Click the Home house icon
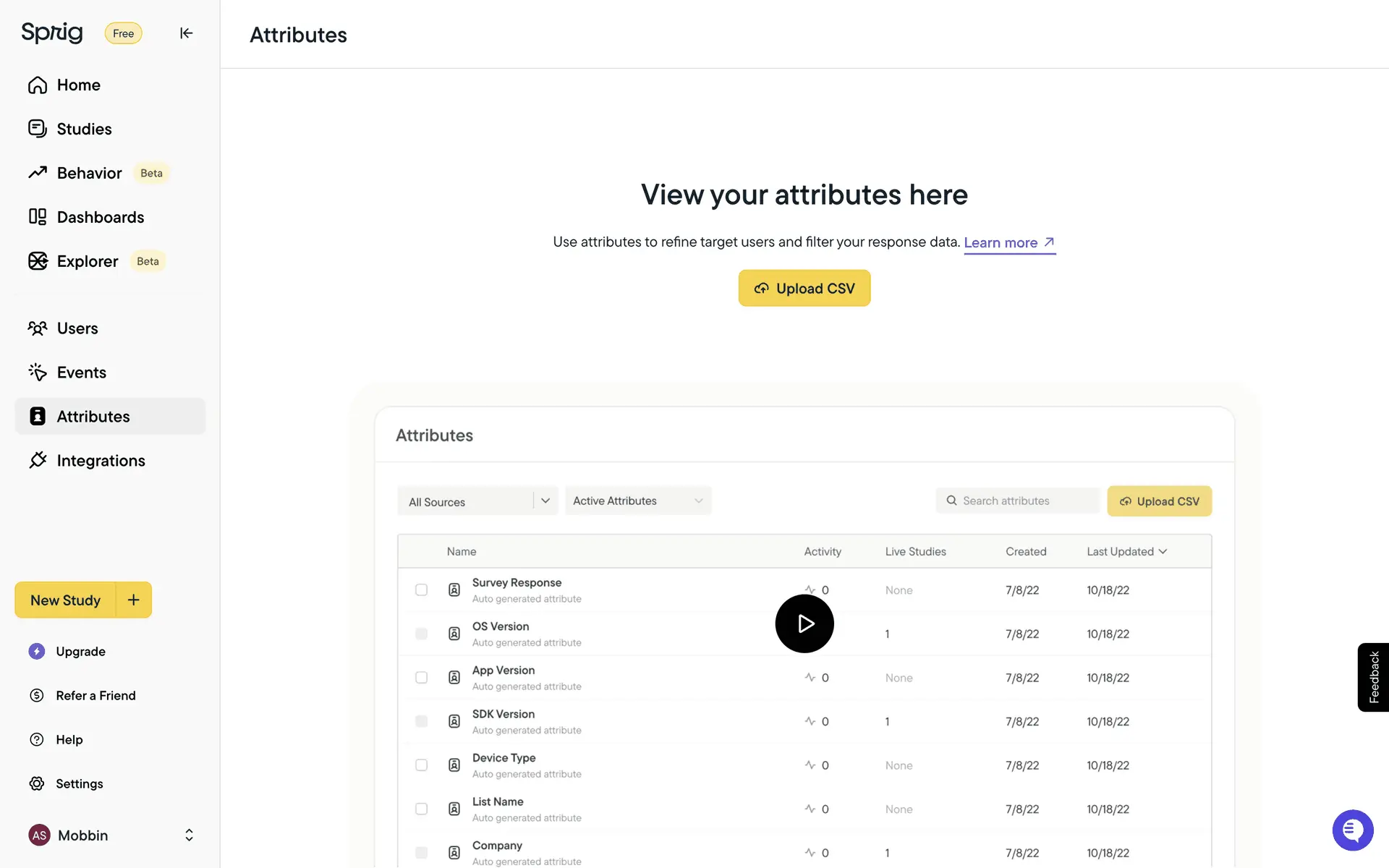 pos(38,85)
